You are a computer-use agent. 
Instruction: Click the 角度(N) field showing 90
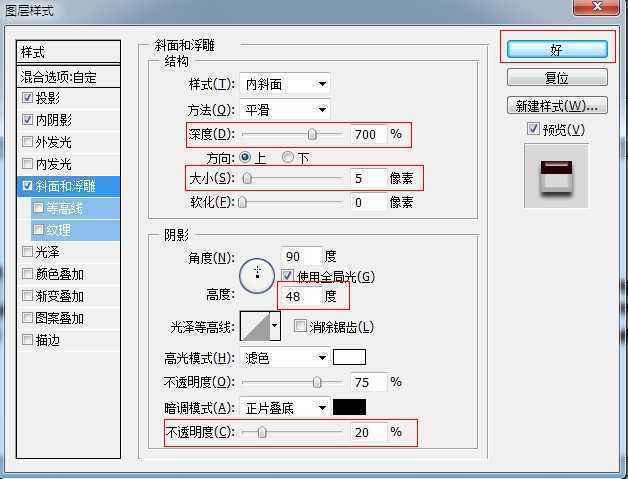point(301,256)
